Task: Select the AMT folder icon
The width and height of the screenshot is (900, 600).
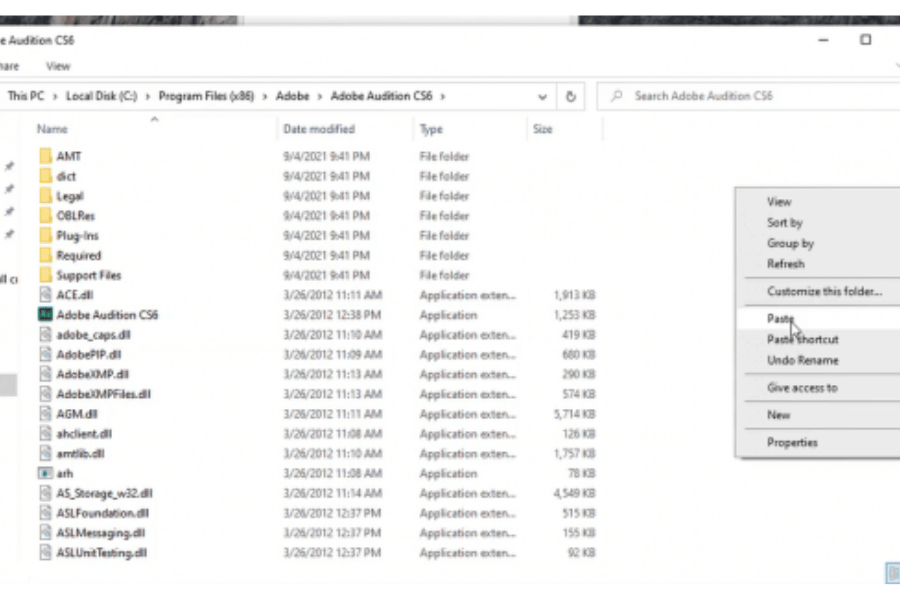Action: pyautogui.click(x=45, y=157)
